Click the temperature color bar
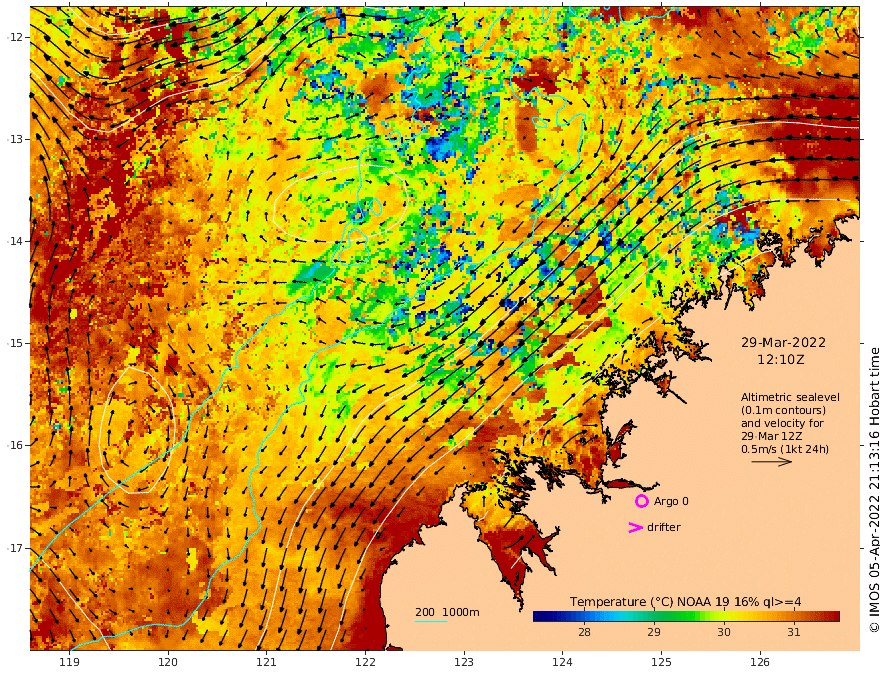The height and width of the screenshot is (680, 880). [686, 617]
